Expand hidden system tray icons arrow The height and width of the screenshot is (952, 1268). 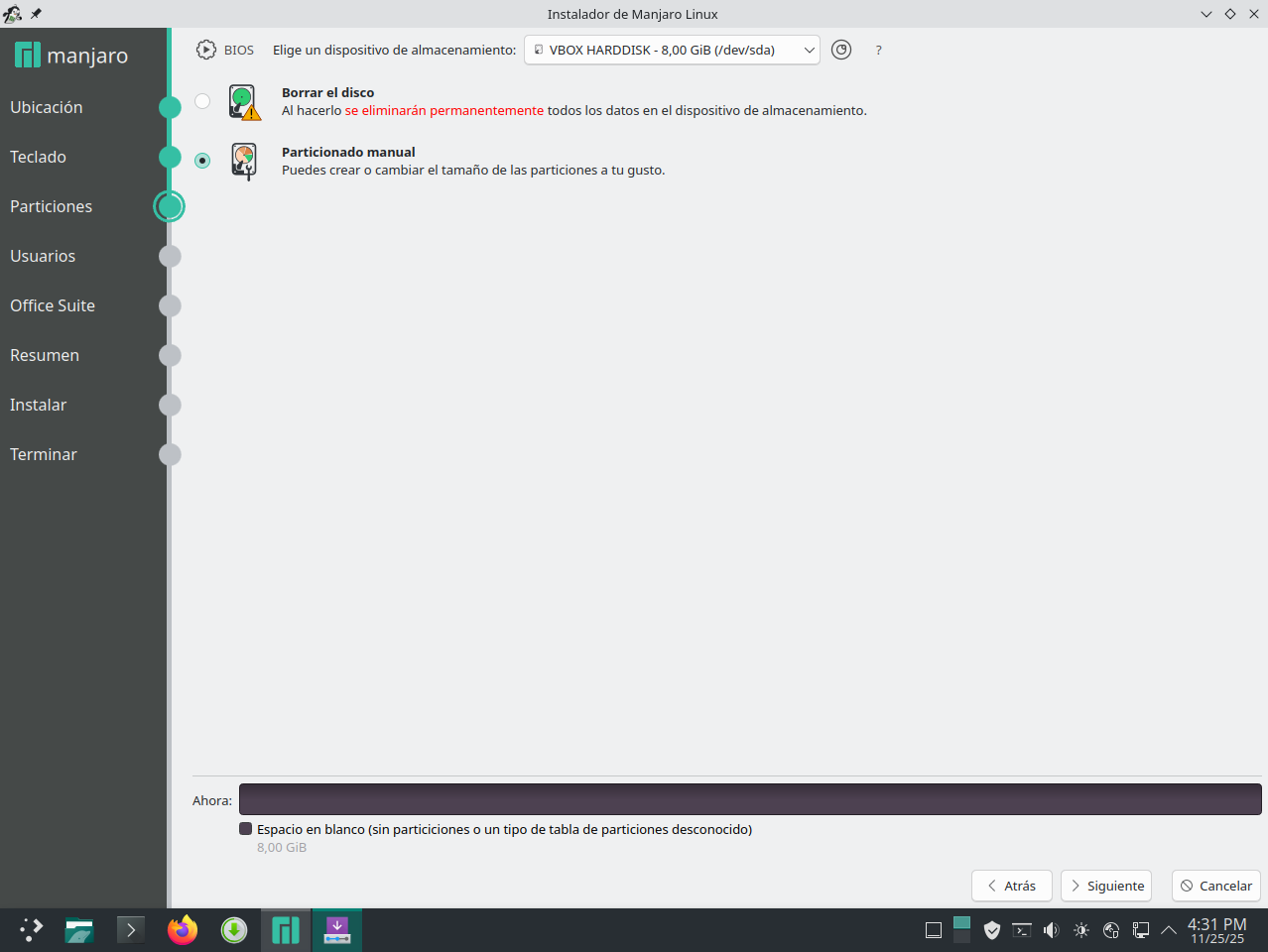tap(1169, 930)
